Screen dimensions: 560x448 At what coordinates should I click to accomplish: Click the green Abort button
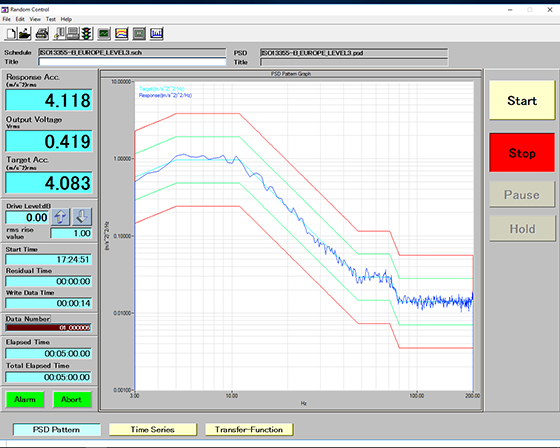point(72,399)
